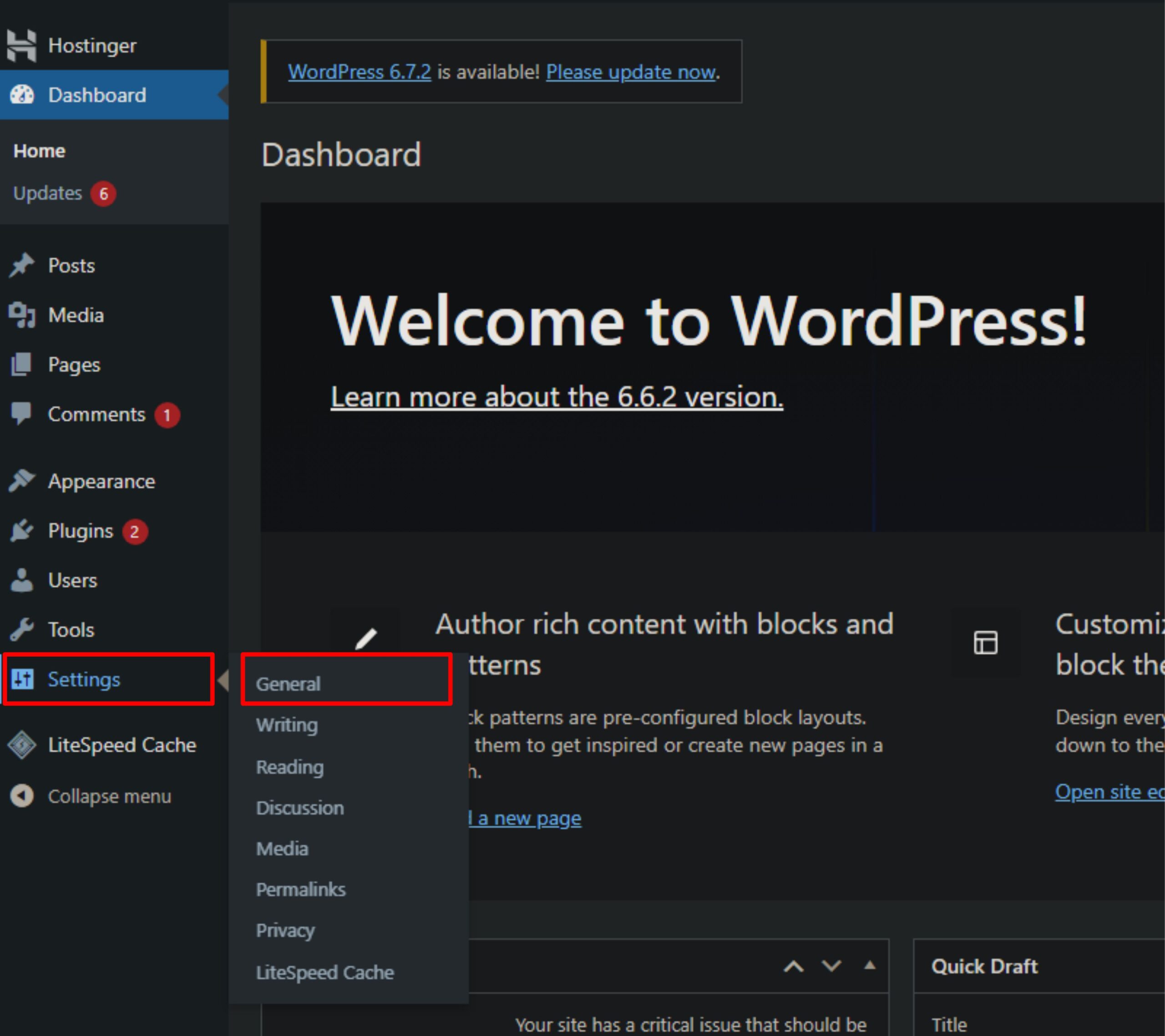Select Privacy in the Settings flyout

348,931
